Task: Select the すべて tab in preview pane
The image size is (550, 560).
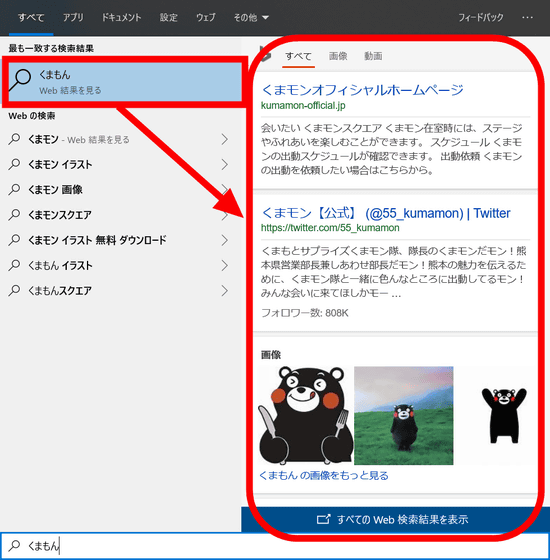Action: point(298,56)
